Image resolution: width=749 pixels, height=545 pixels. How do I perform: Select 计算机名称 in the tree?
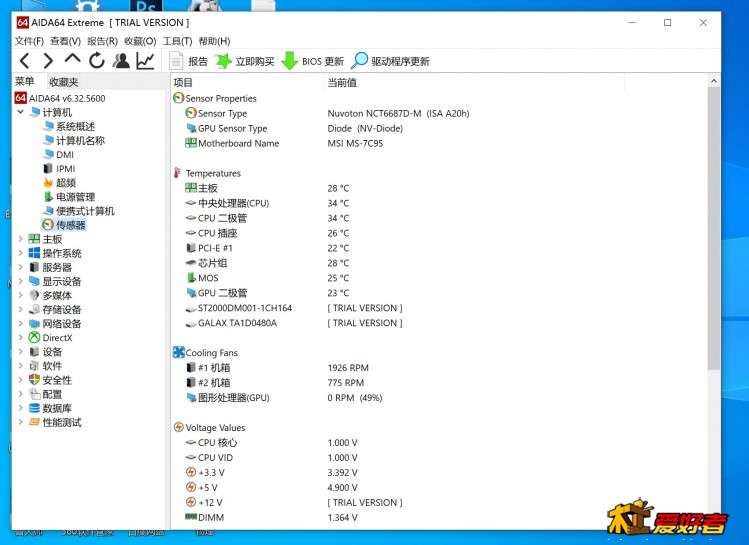tap(74, 140)
